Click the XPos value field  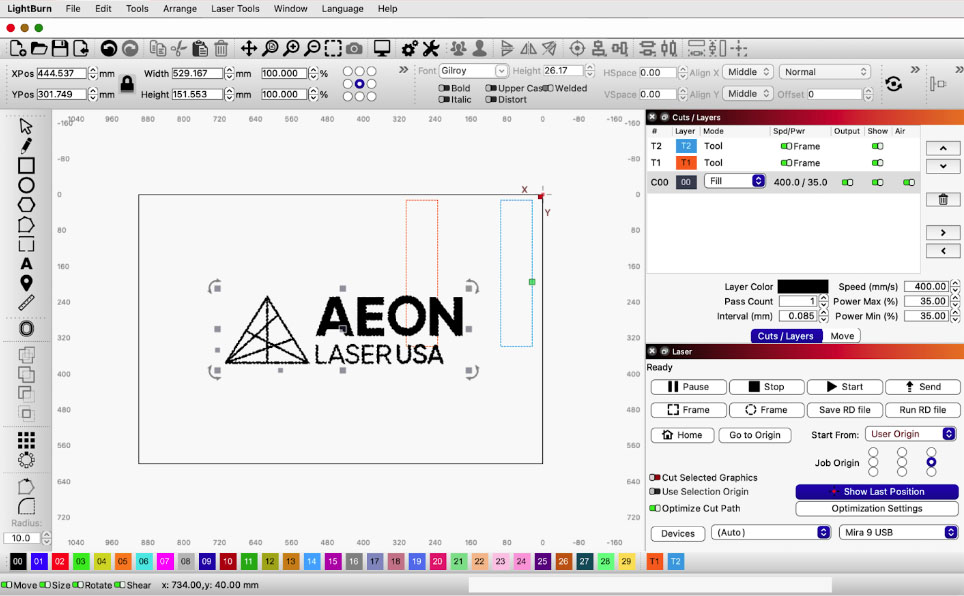pyautogui.click(x=61, y=73)
